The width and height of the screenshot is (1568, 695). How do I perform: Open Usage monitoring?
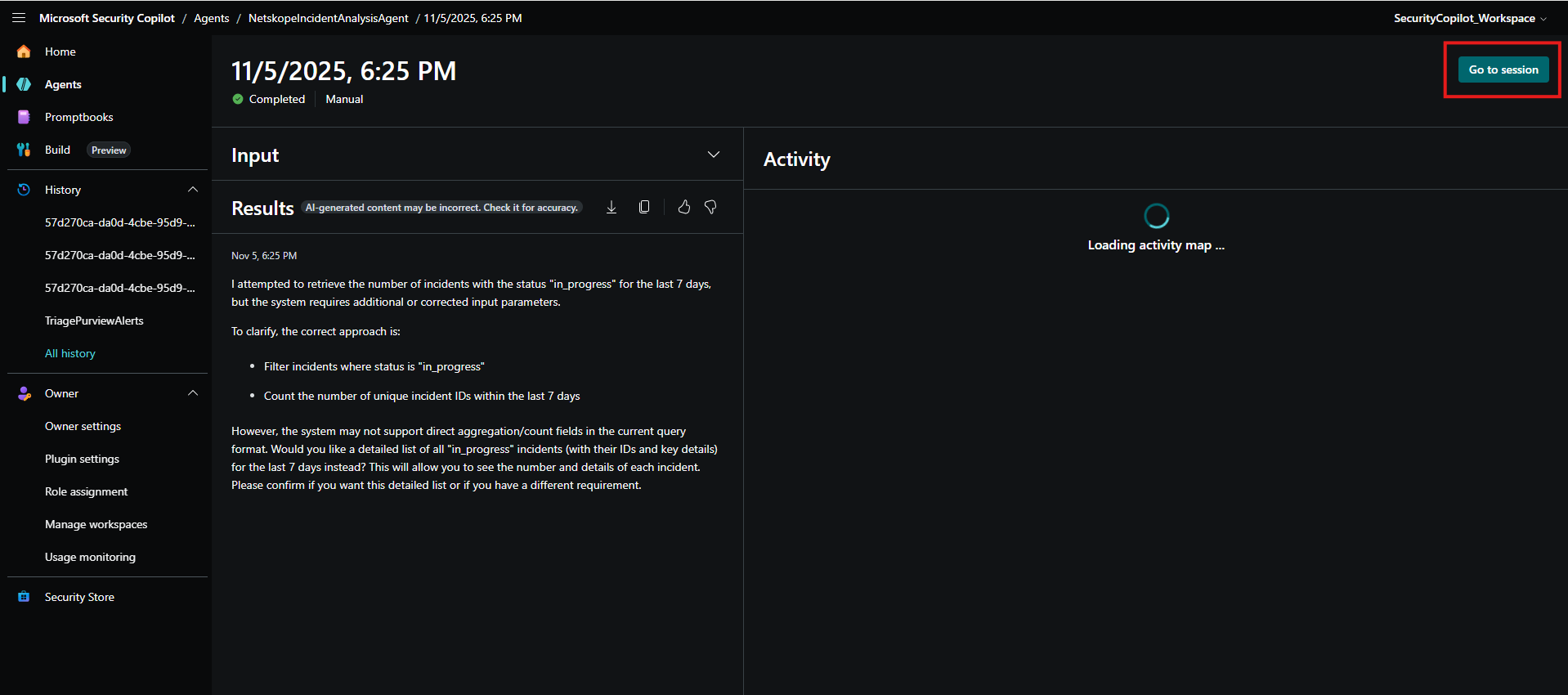90,557
